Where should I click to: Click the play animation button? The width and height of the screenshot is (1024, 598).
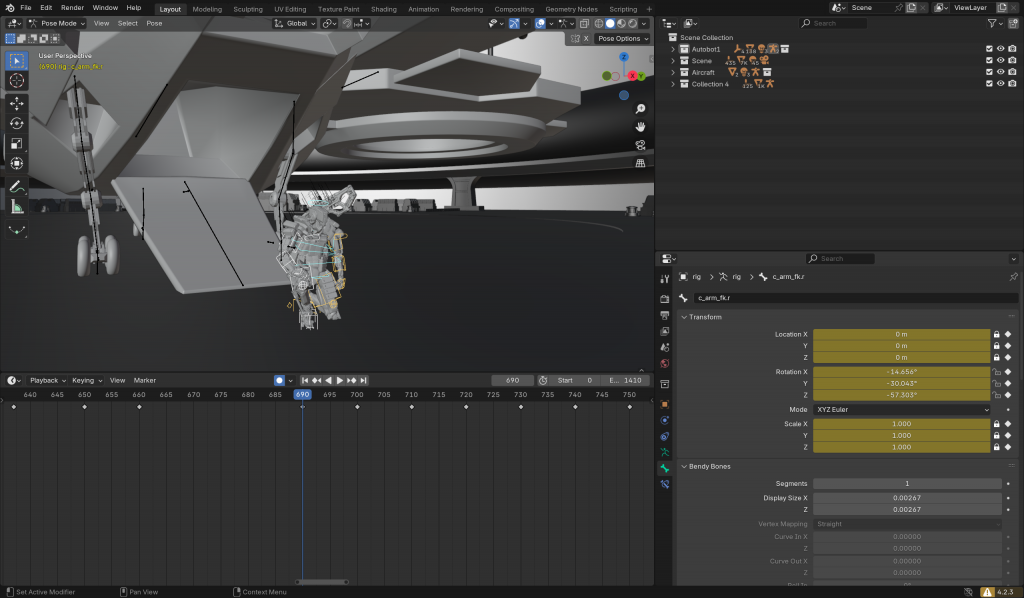pyautogui.click(x=340, y=380)
